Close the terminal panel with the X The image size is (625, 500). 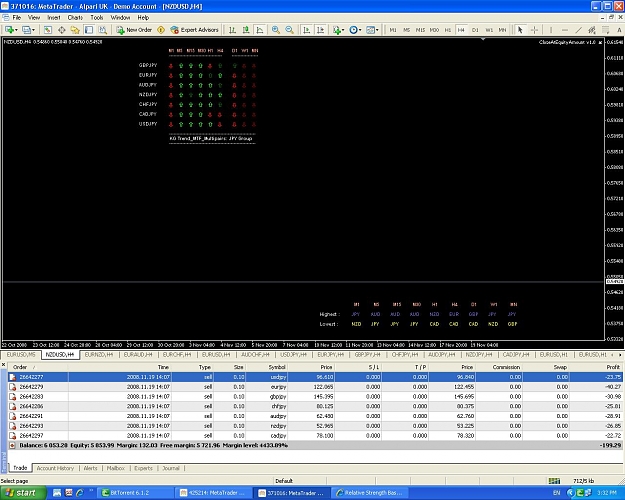pos(4,364)
